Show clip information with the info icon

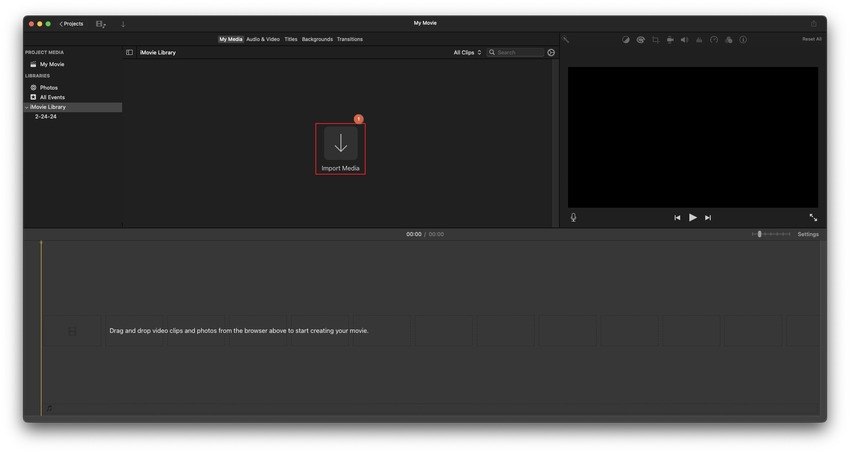743,40
